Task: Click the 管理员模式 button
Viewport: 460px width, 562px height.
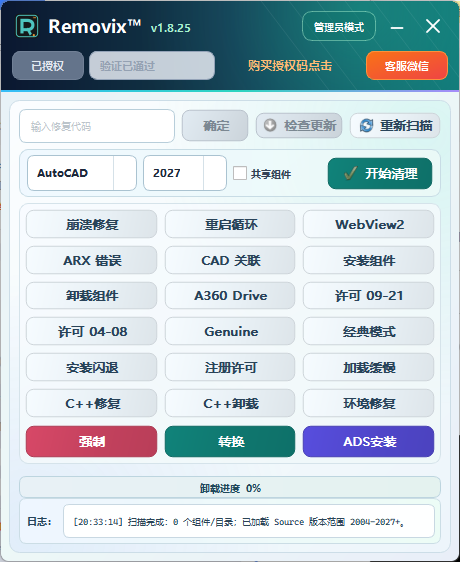Action: coord(339,27)
